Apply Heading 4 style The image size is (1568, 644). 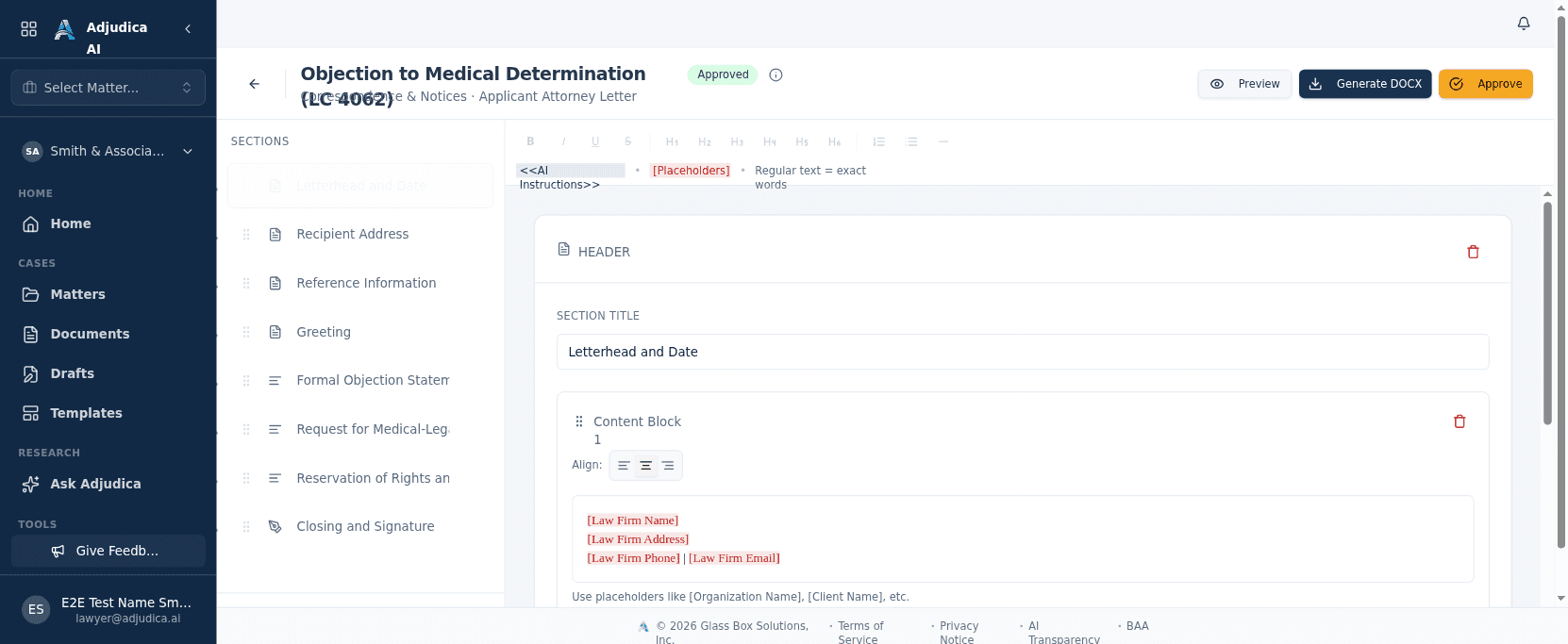[x=770, y=141]
